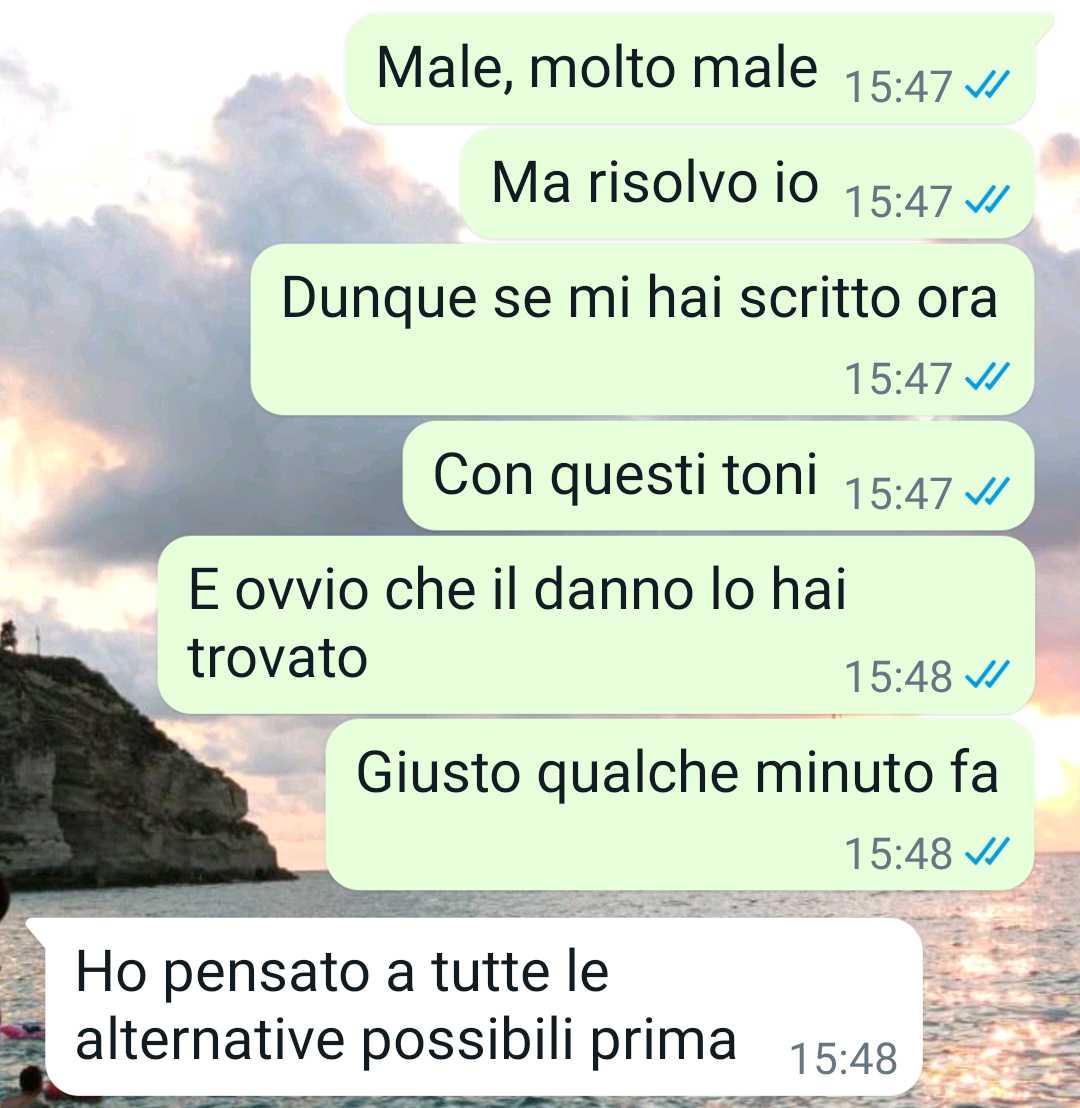Select the 'Dunque se mi hai scritto ora' message

click(x=643, y=329)
